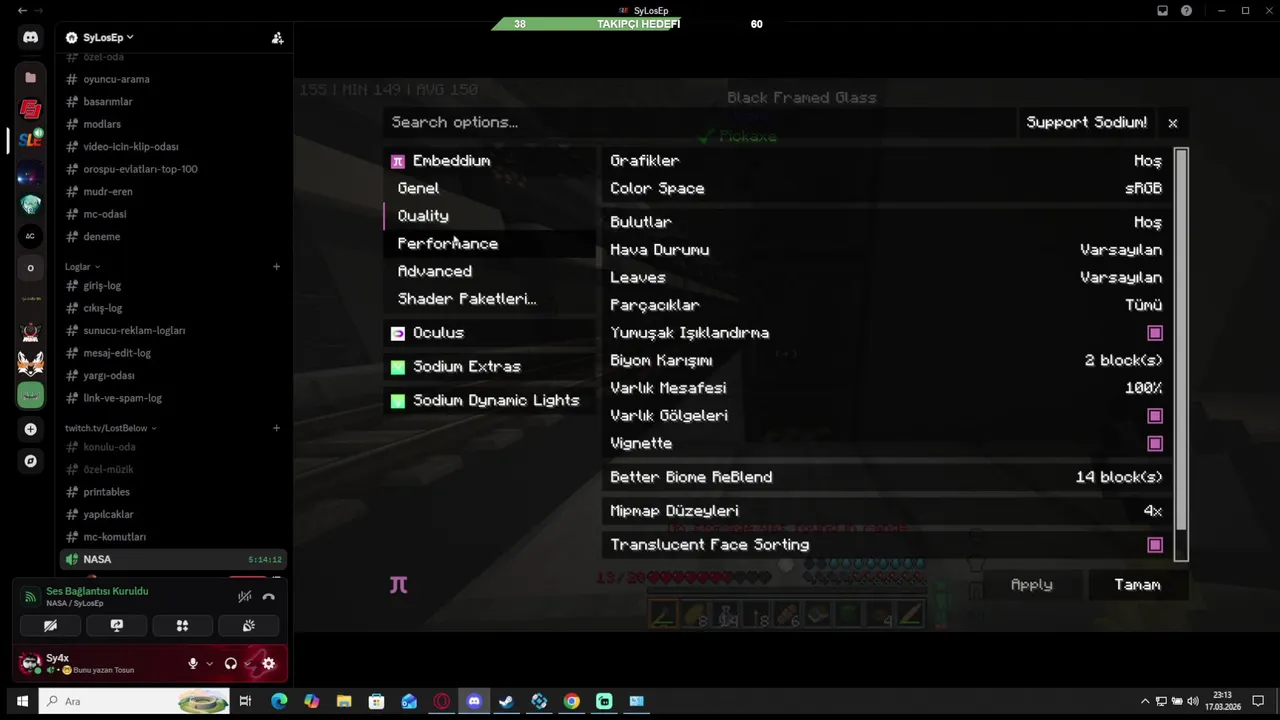Select the SLE server icon
Screen dimensions: 1280x720
pos(30,141)
